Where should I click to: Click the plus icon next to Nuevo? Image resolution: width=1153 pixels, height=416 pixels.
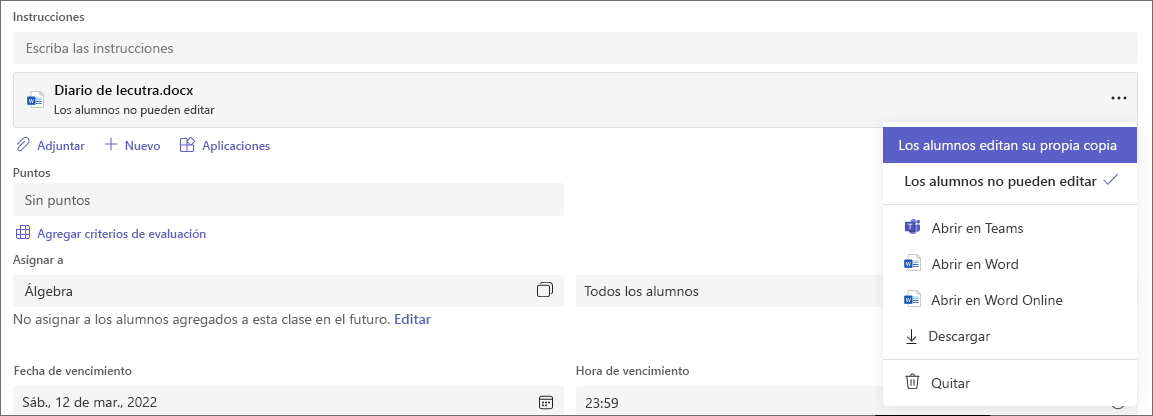tap(110, 145)
